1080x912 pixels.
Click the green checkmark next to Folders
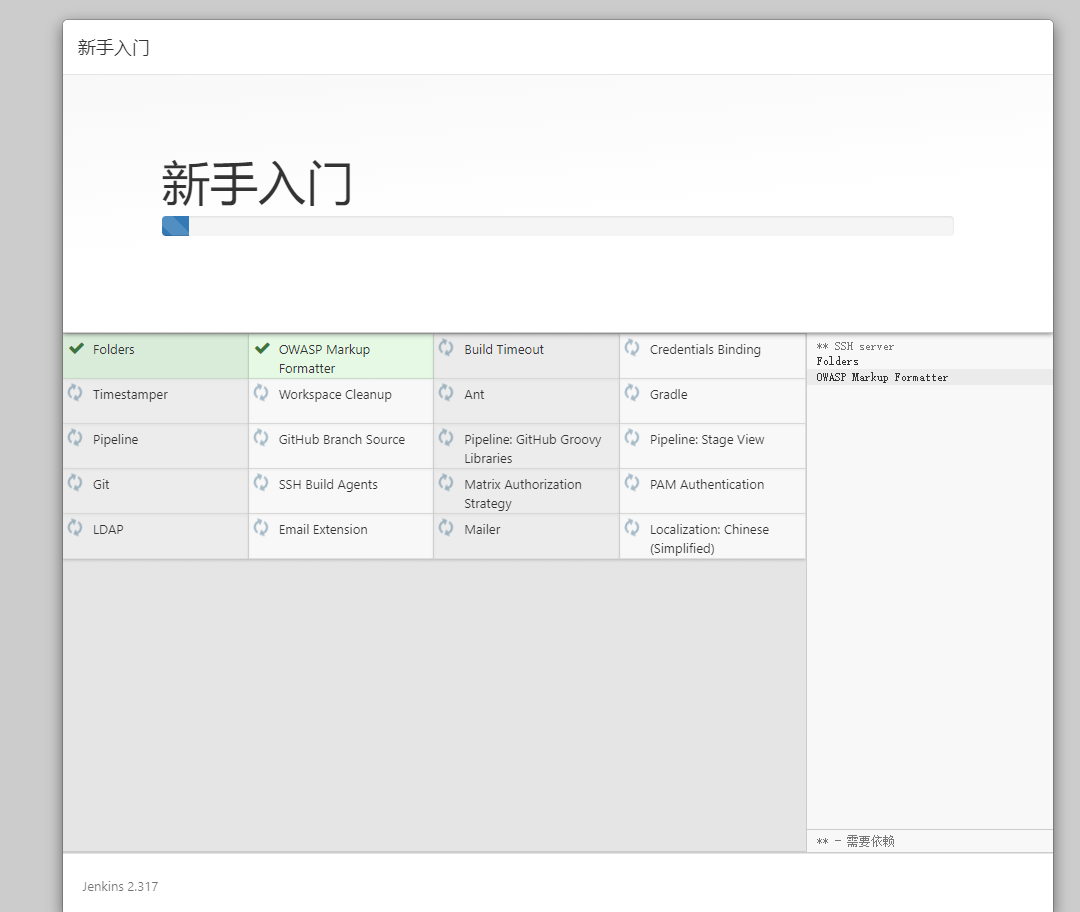click(76, 349)
